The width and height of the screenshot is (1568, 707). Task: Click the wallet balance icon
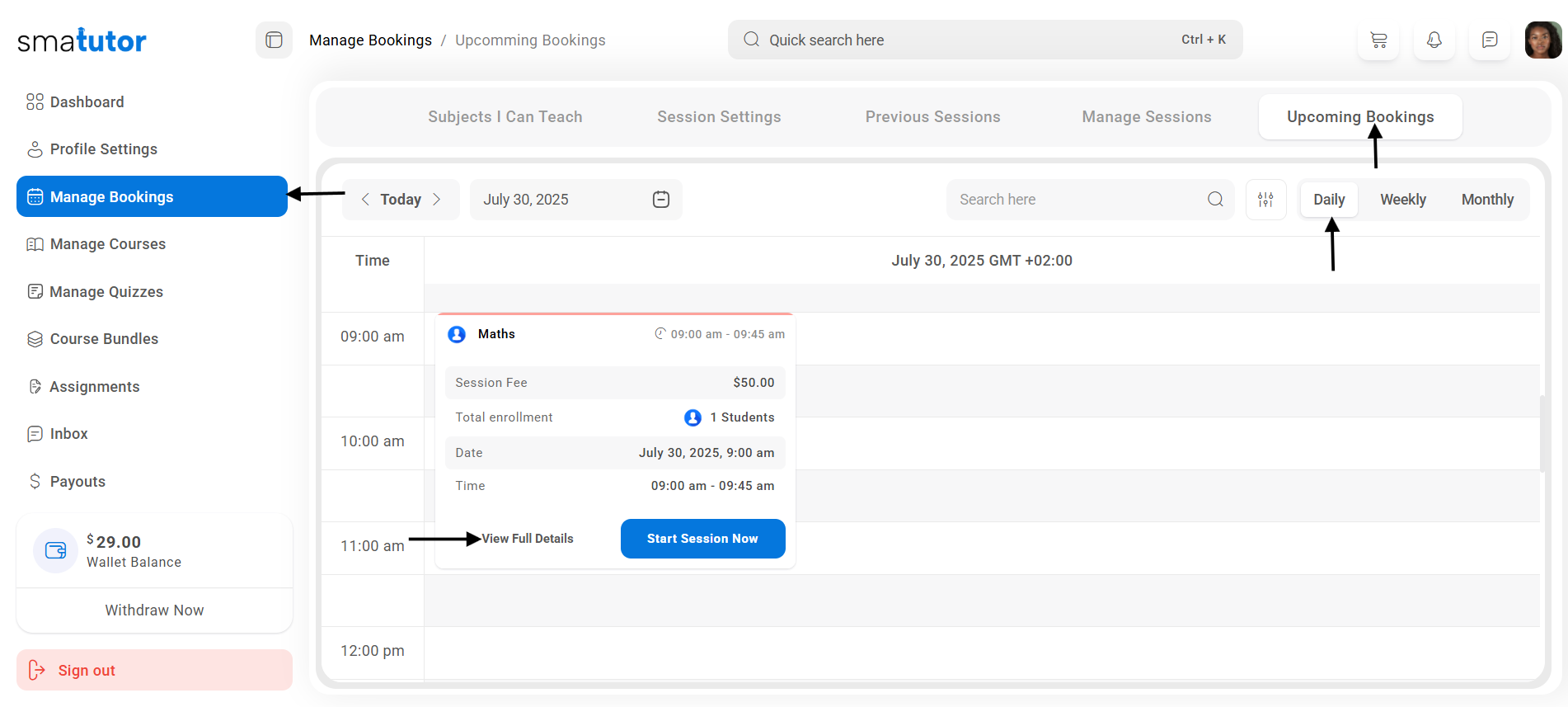[55, 550]
